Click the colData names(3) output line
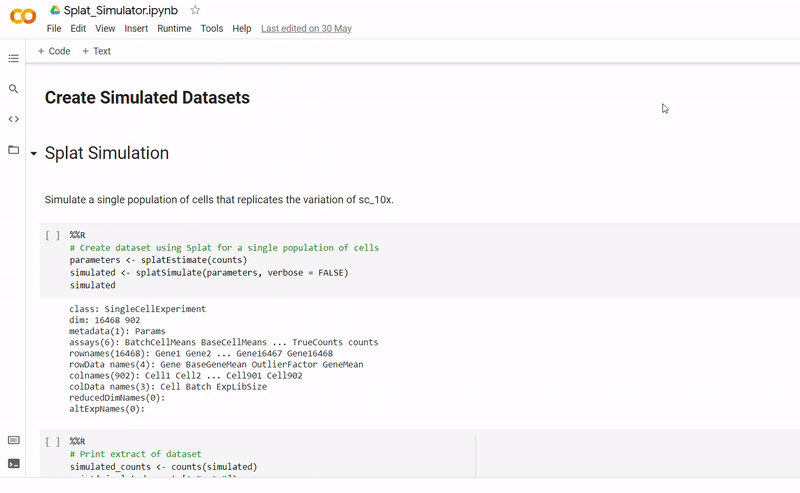Viewport: 800px width, 493px height. pyautogui.click(x=168, y=387)
